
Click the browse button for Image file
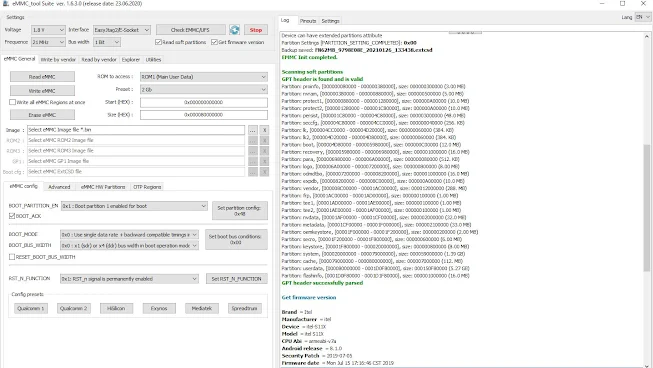pos(252,130)
